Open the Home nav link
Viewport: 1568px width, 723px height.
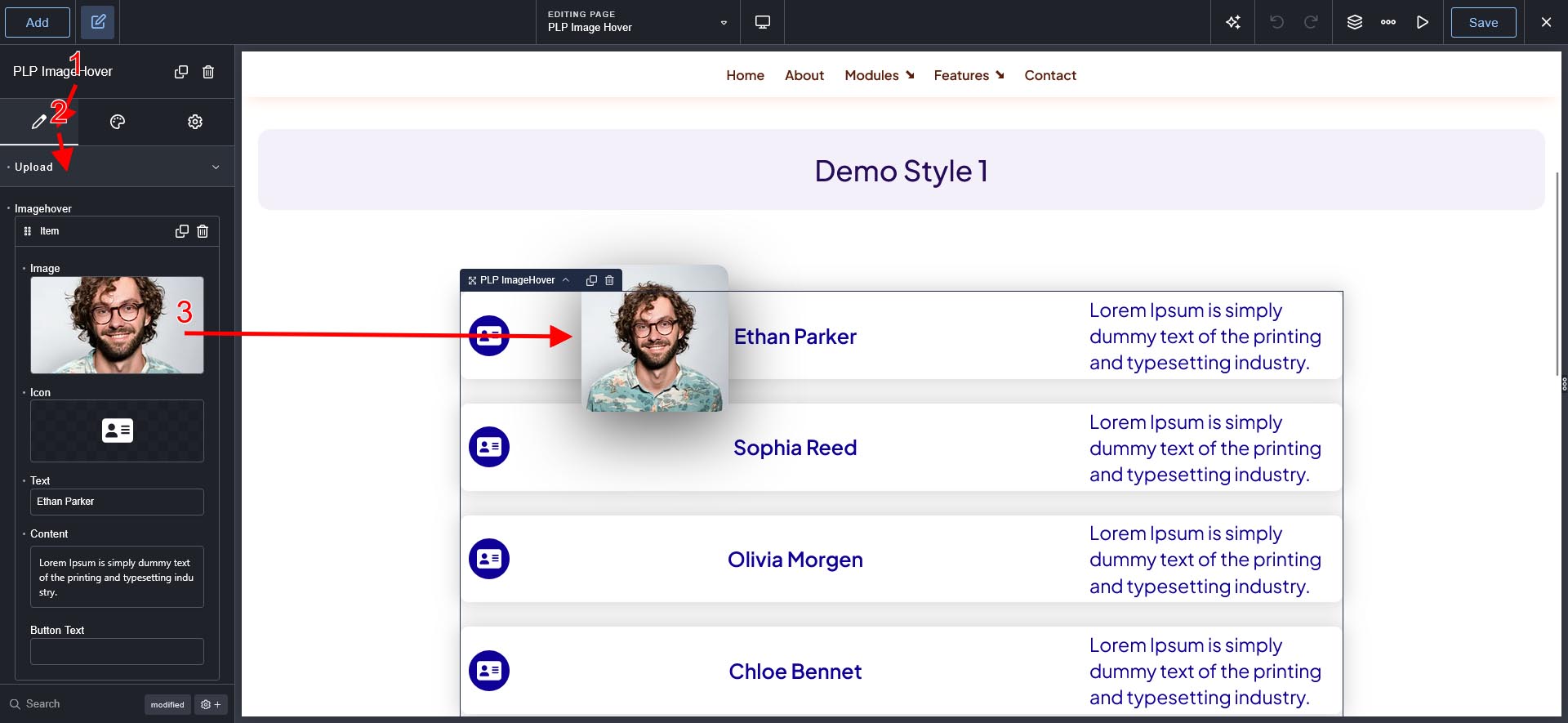coord(745,75)
